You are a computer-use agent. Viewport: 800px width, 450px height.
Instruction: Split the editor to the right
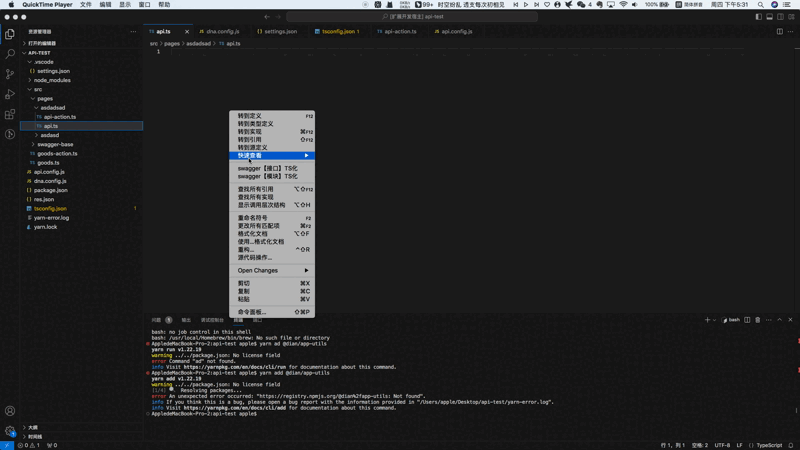[780, 32]
